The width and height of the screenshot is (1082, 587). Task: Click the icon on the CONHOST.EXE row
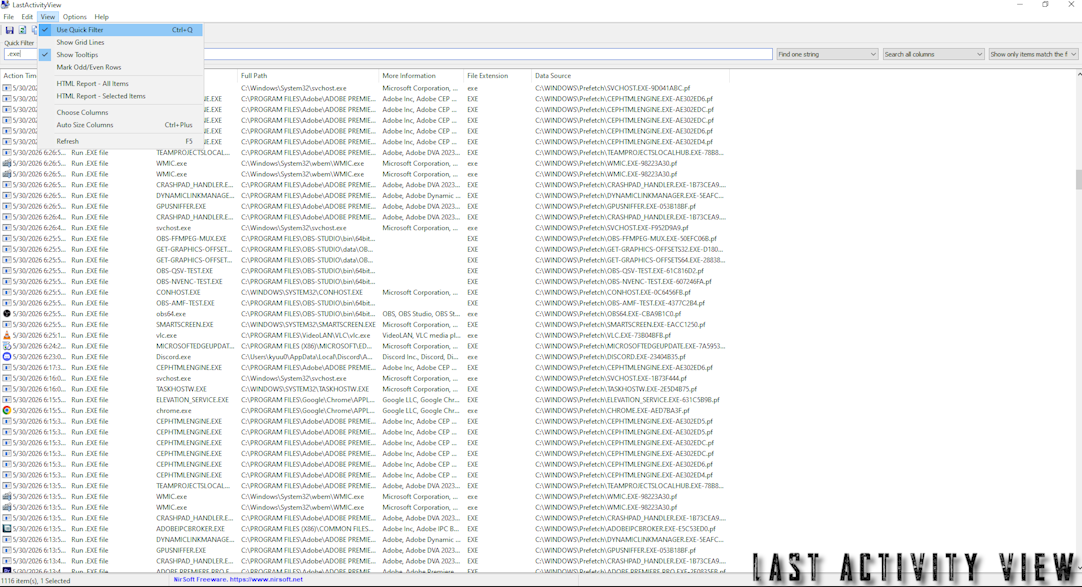pyautogui.click(x=7, y=292)
